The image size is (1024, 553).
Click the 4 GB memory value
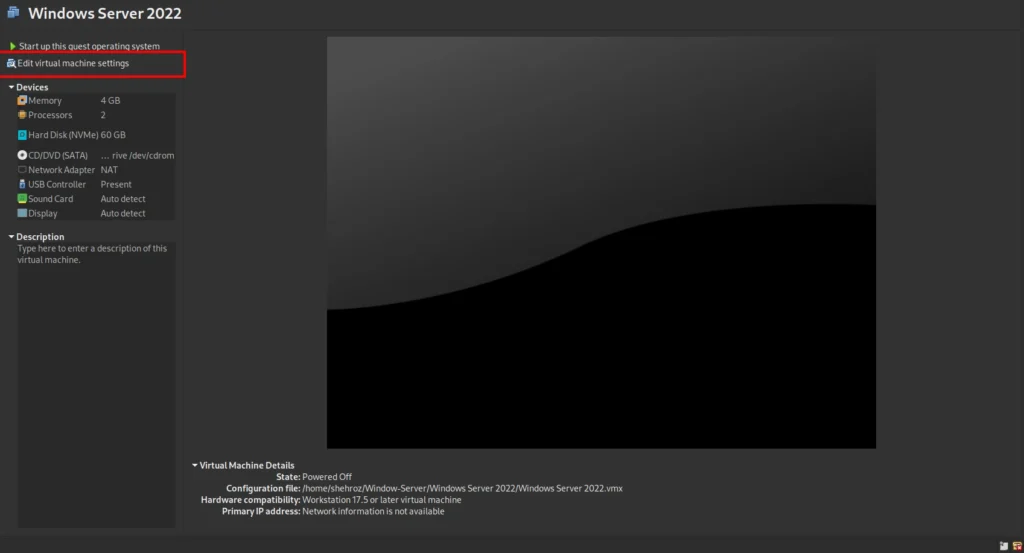[110, 101]
